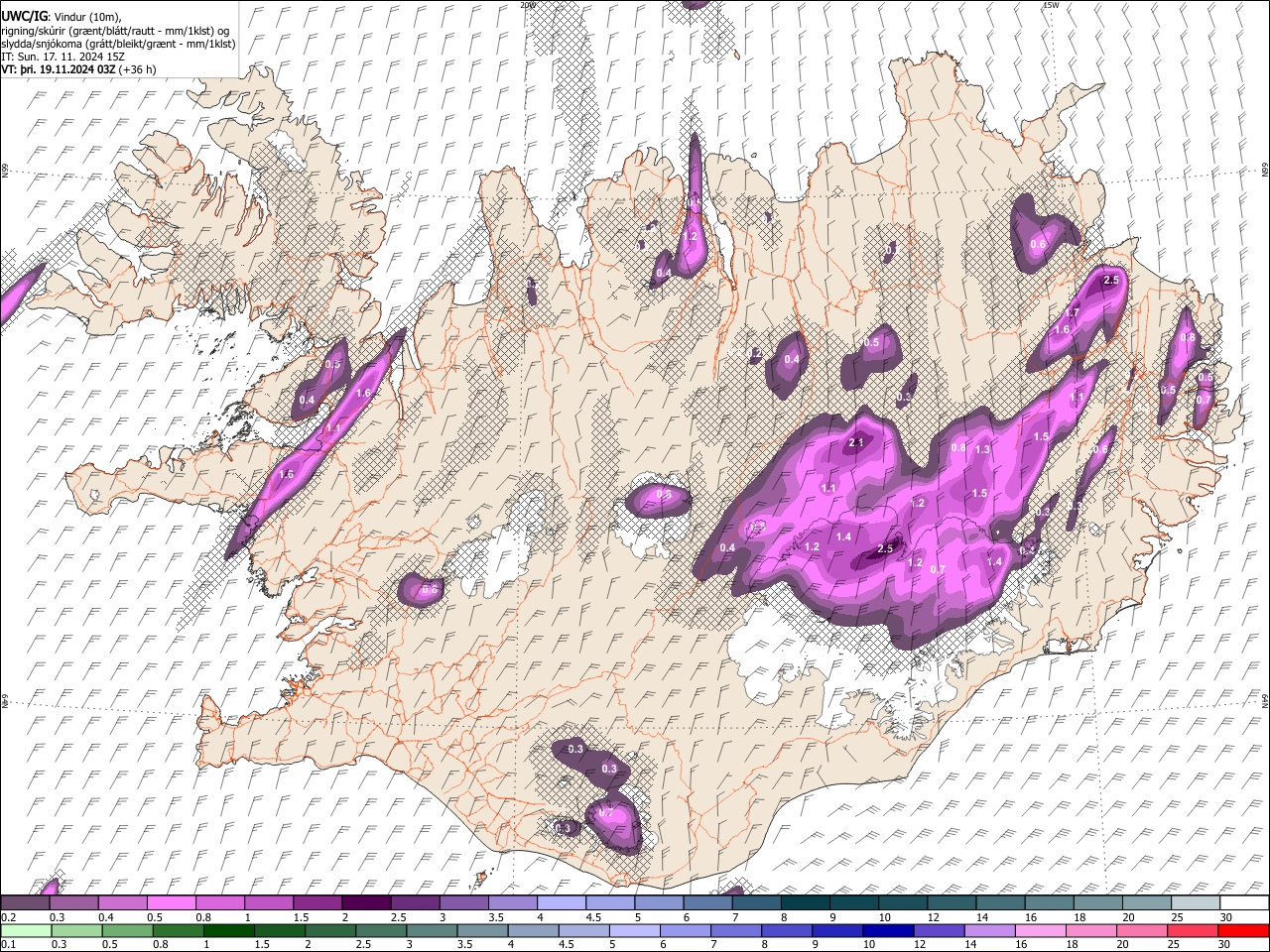Pick the dark mauve 0.2 swatch in the snow legend

click(x=25, y=903)
